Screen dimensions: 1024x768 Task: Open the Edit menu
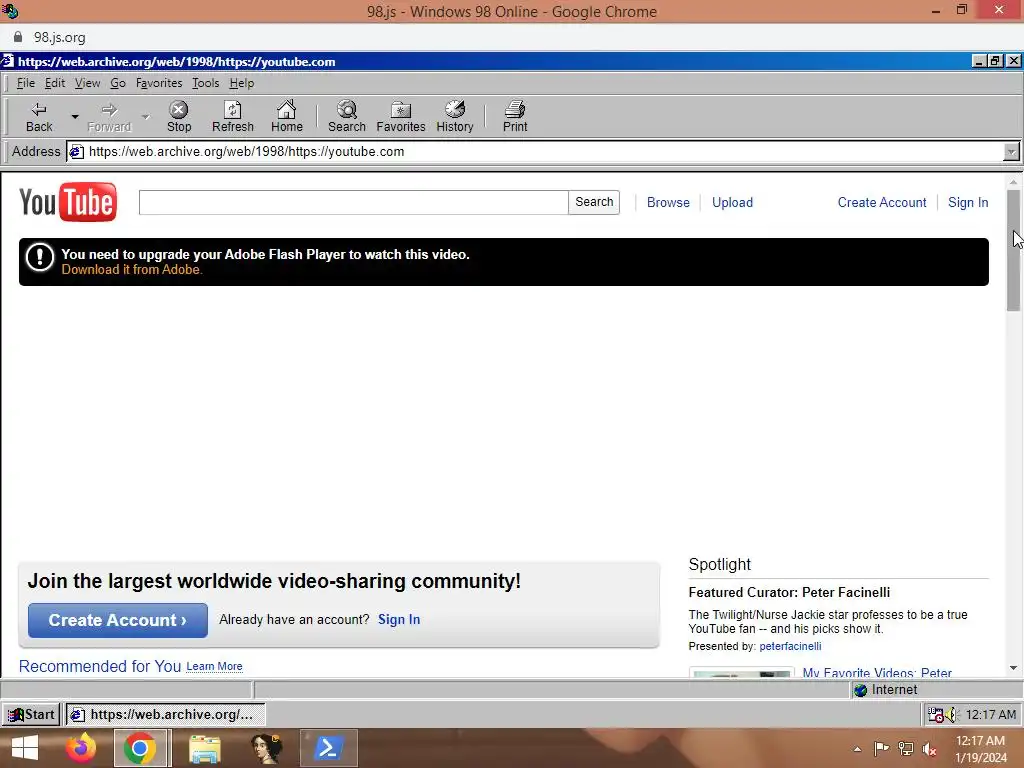[x=55, y=83]
